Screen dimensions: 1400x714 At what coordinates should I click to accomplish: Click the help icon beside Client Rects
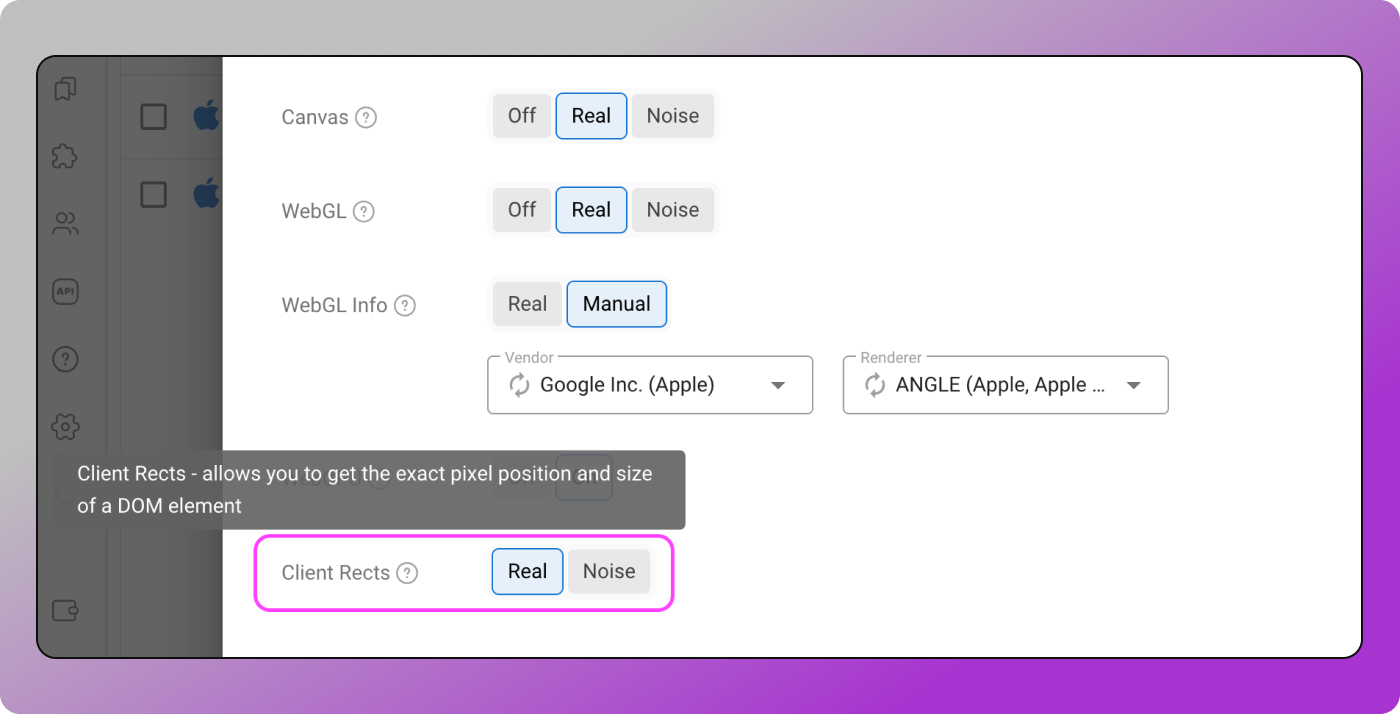(407, 573)
